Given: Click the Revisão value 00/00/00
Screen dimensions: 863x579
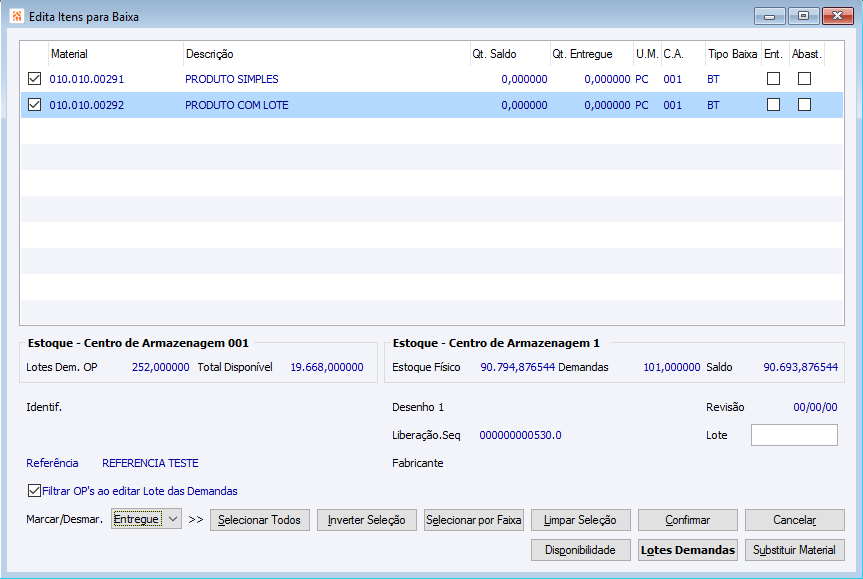Looking at the screenshot, I should (815, 407).
